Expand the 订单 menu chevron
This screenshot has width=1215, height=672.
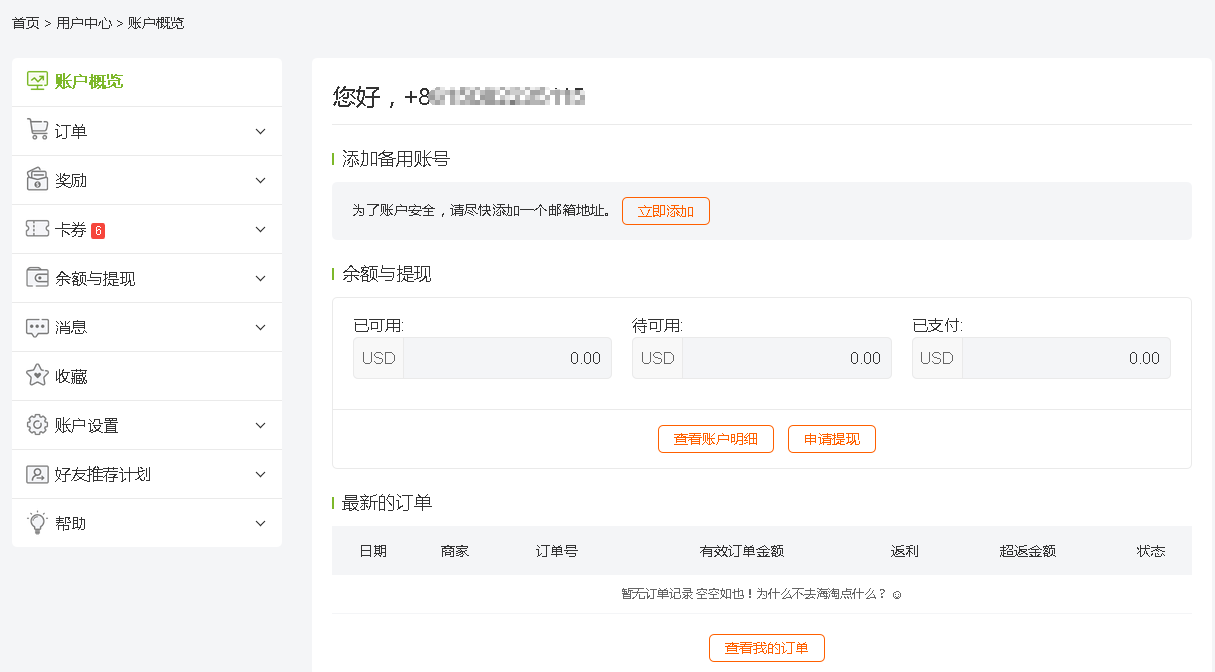point(261,132)
